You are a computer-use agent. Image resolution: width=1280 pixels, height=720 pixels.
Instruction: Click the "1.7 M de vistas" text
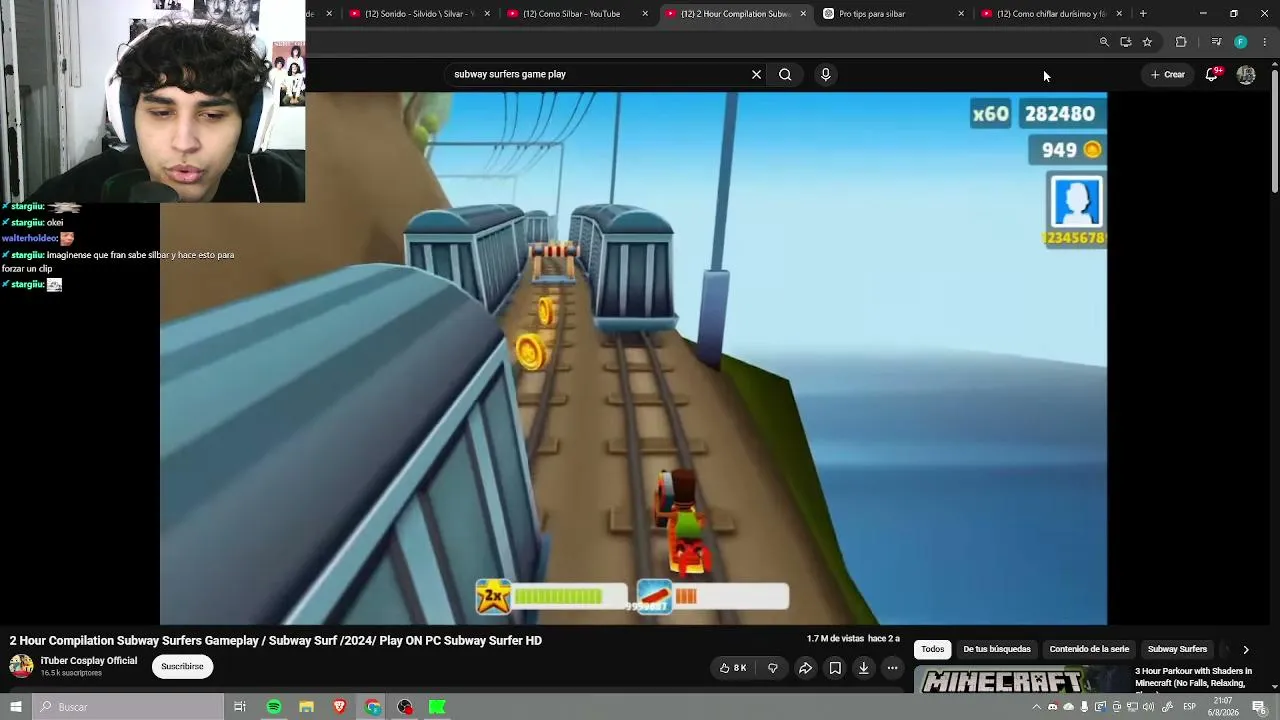[835, 639]
